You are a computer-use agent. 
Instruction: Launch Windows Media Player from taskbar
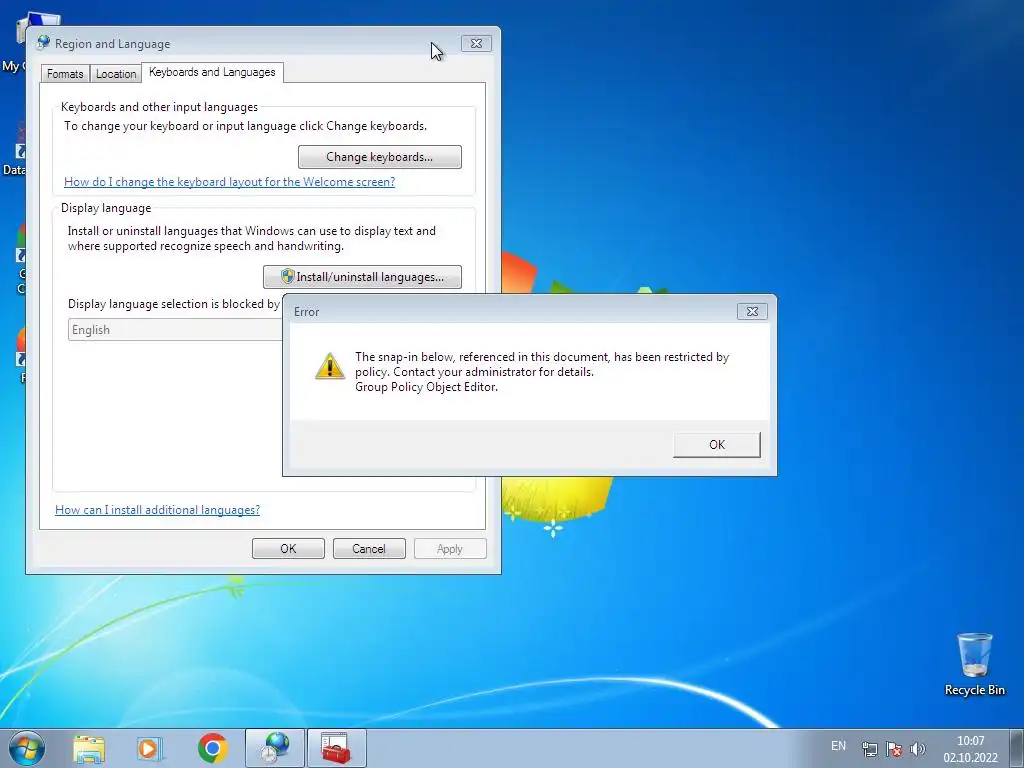(150, 749)
